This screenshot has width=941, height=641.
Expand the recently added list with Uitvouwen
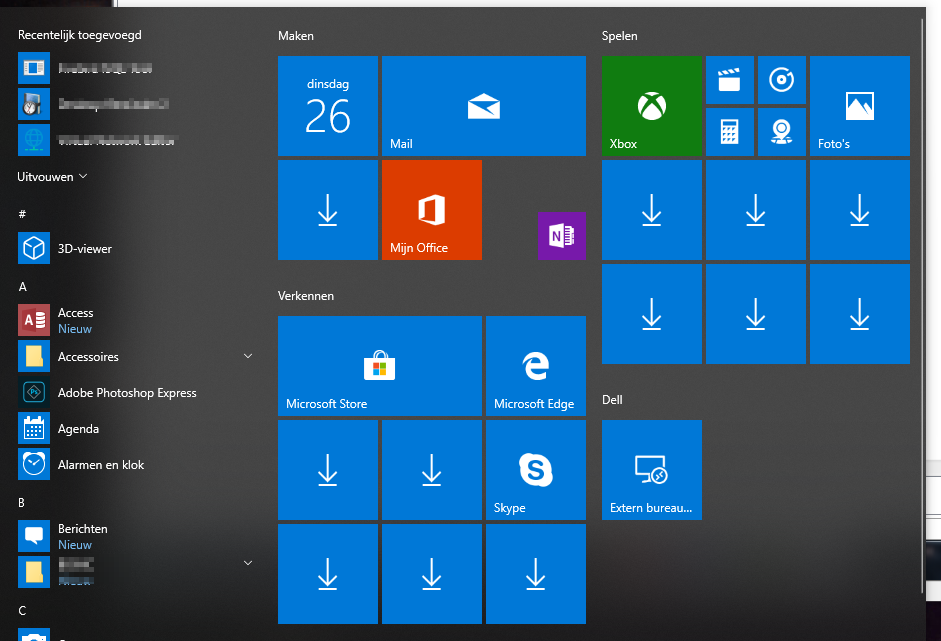[x=52, y=176]
